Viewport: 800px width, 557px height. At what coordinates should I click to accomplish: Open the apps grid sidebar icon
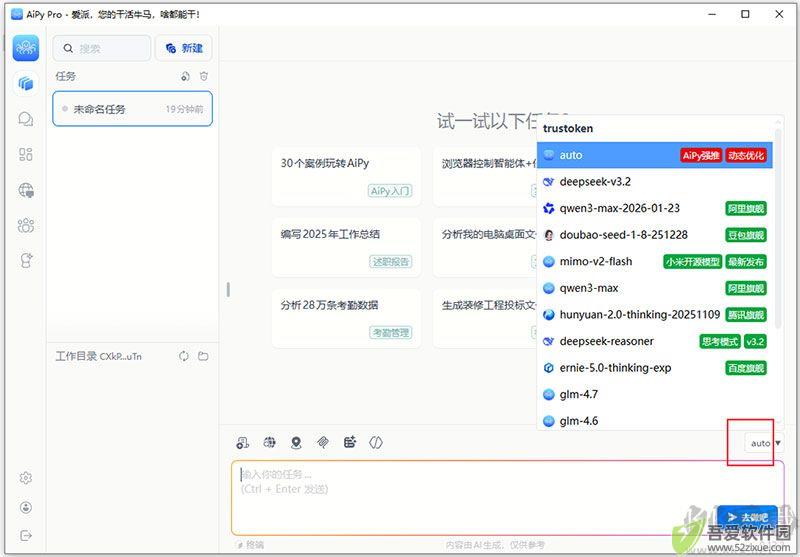26,154
